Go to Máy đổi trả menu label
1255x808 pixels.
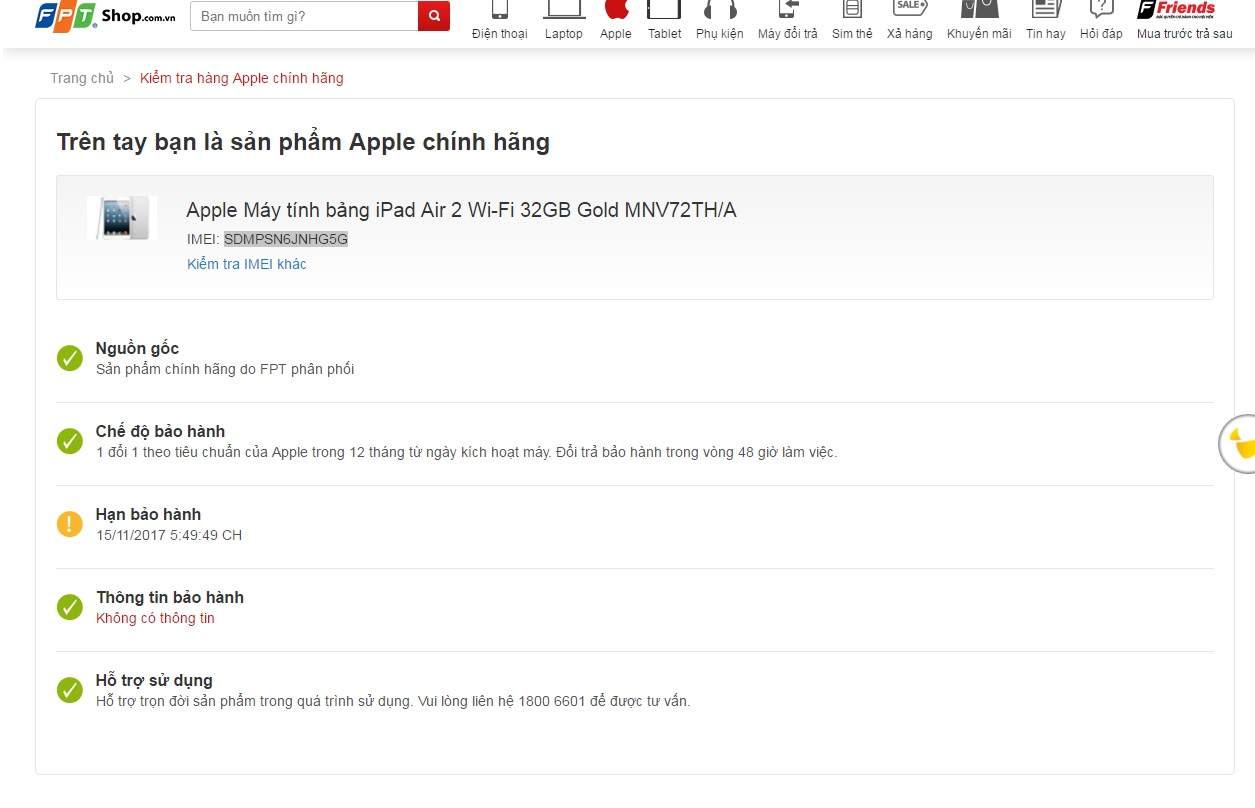[788, 34]
